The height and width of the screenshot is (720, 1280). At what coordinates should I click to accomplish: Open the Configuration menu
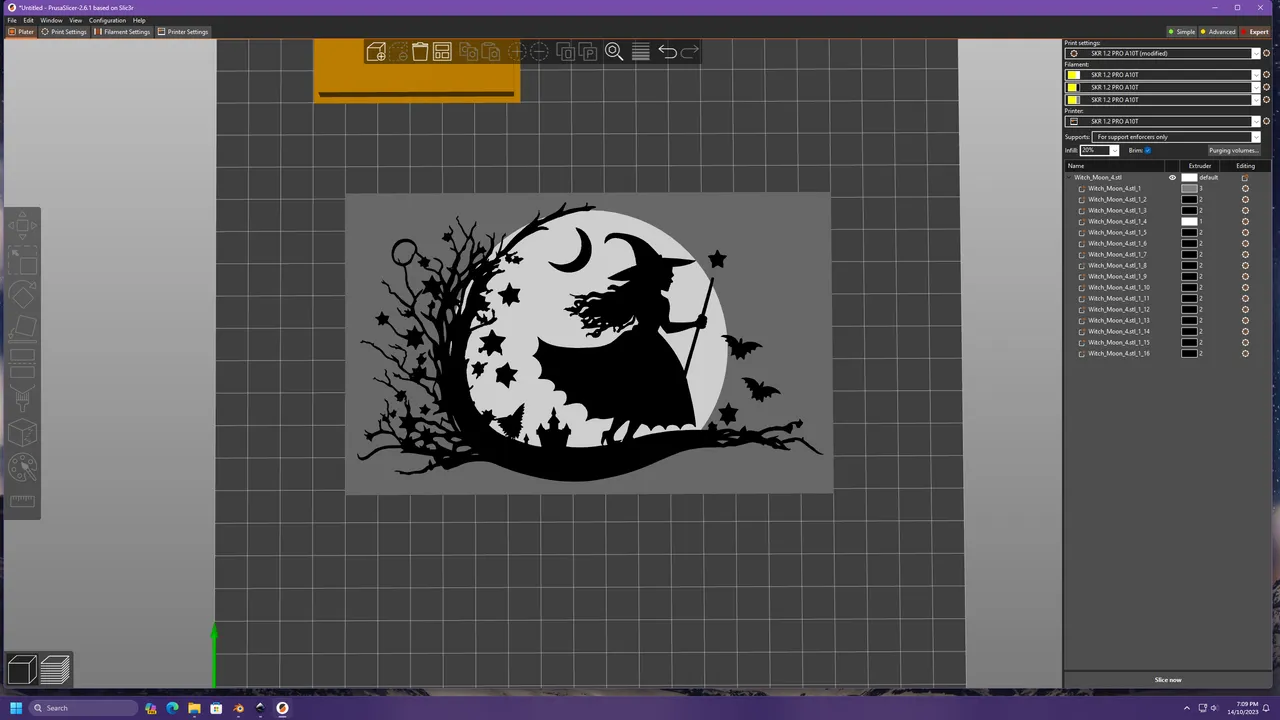coord(107,20)
